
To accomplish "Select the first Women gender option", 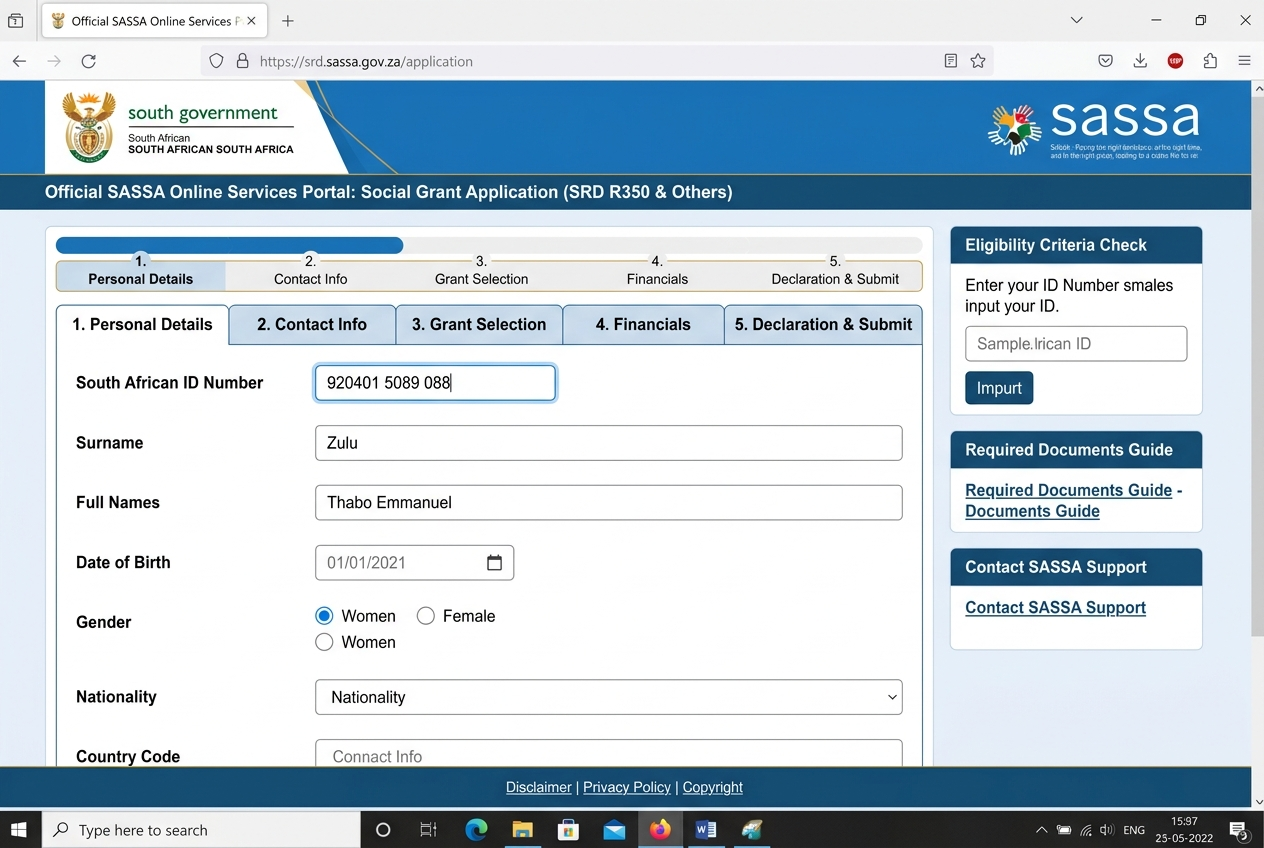I will [324, 616].
